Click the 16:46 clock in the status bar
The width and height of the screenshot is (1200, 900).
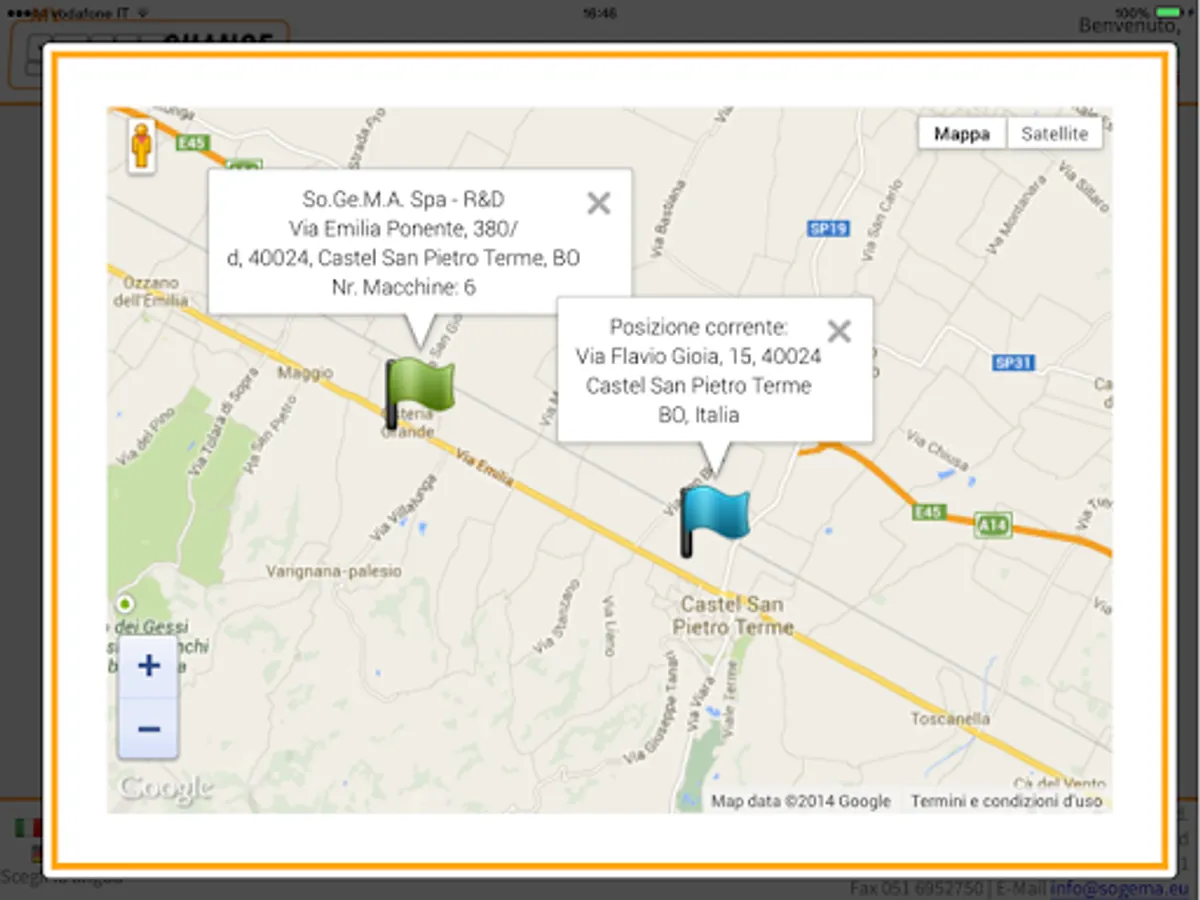click(x=599, y=13)
